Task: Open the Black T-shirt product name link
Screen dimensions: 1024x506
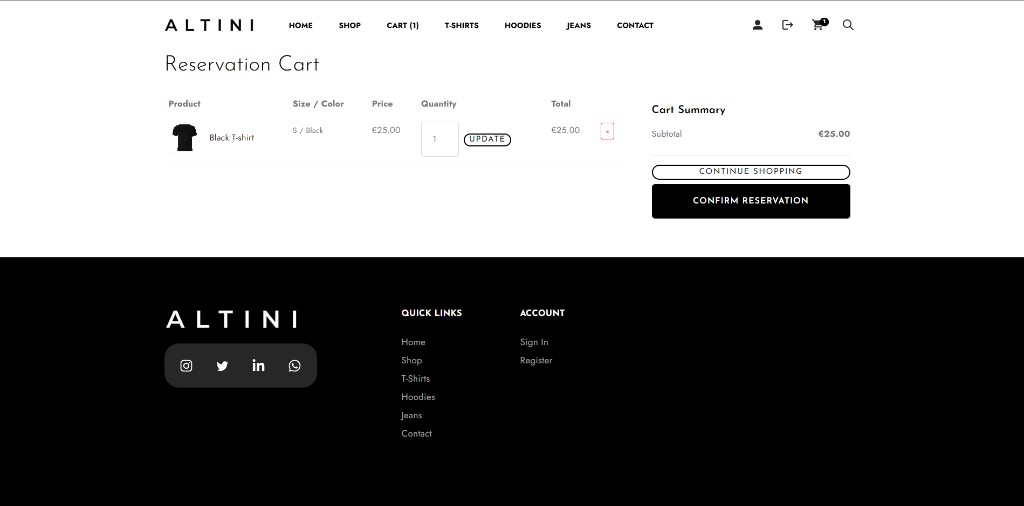Action: coord(231,138)
